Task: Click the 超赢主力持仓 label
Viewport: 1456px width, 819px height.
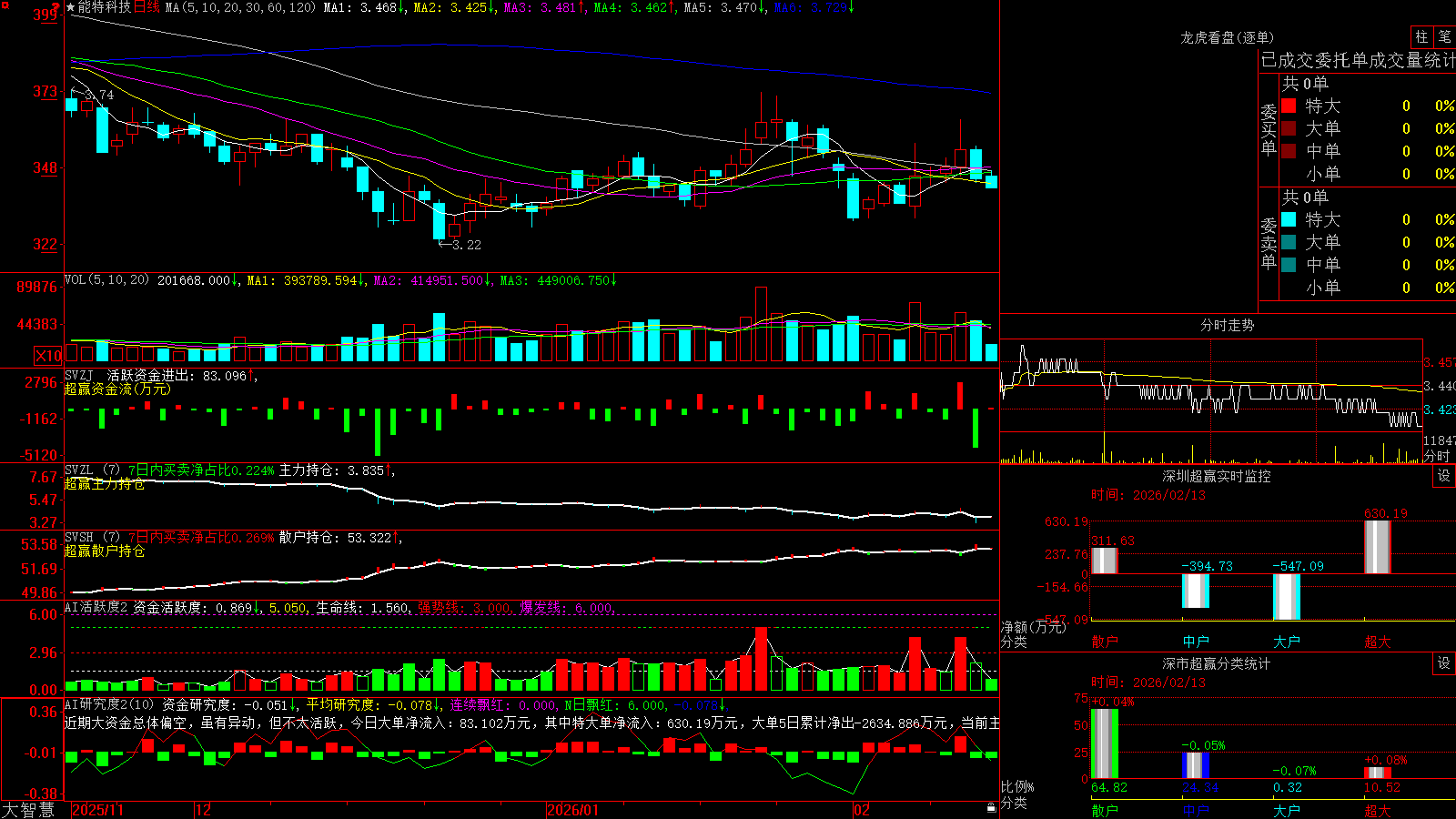Action: (105, 484)
